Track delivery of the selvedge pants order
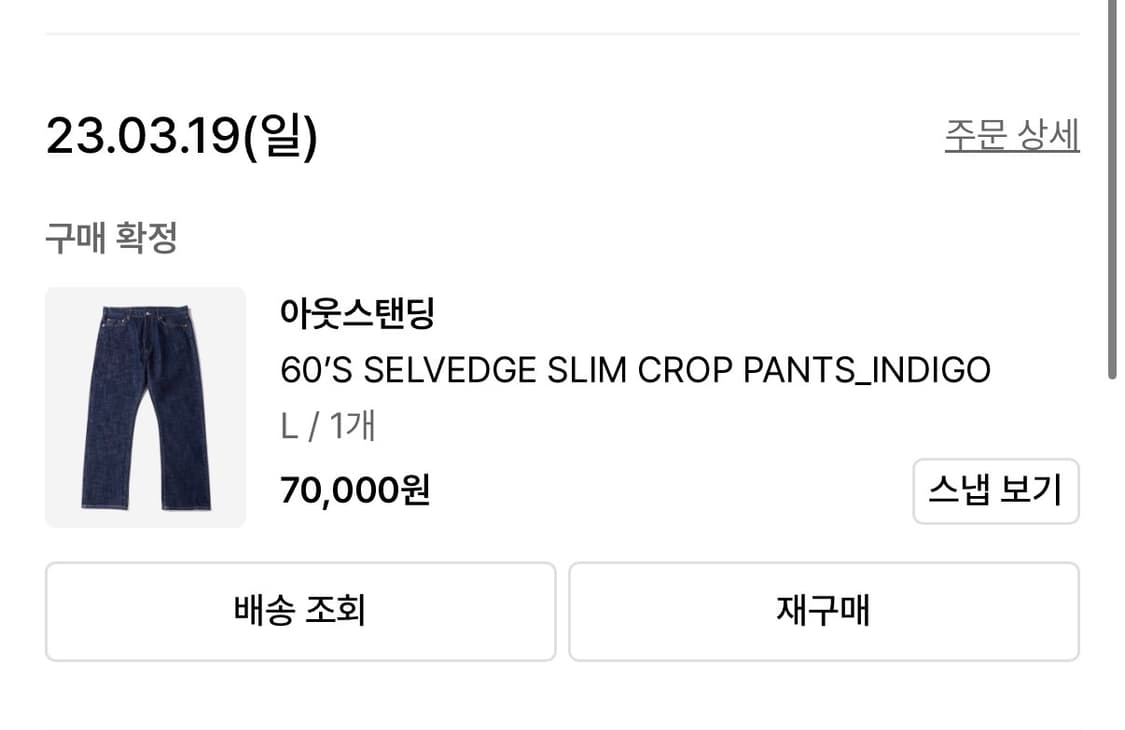 (300, 611)
